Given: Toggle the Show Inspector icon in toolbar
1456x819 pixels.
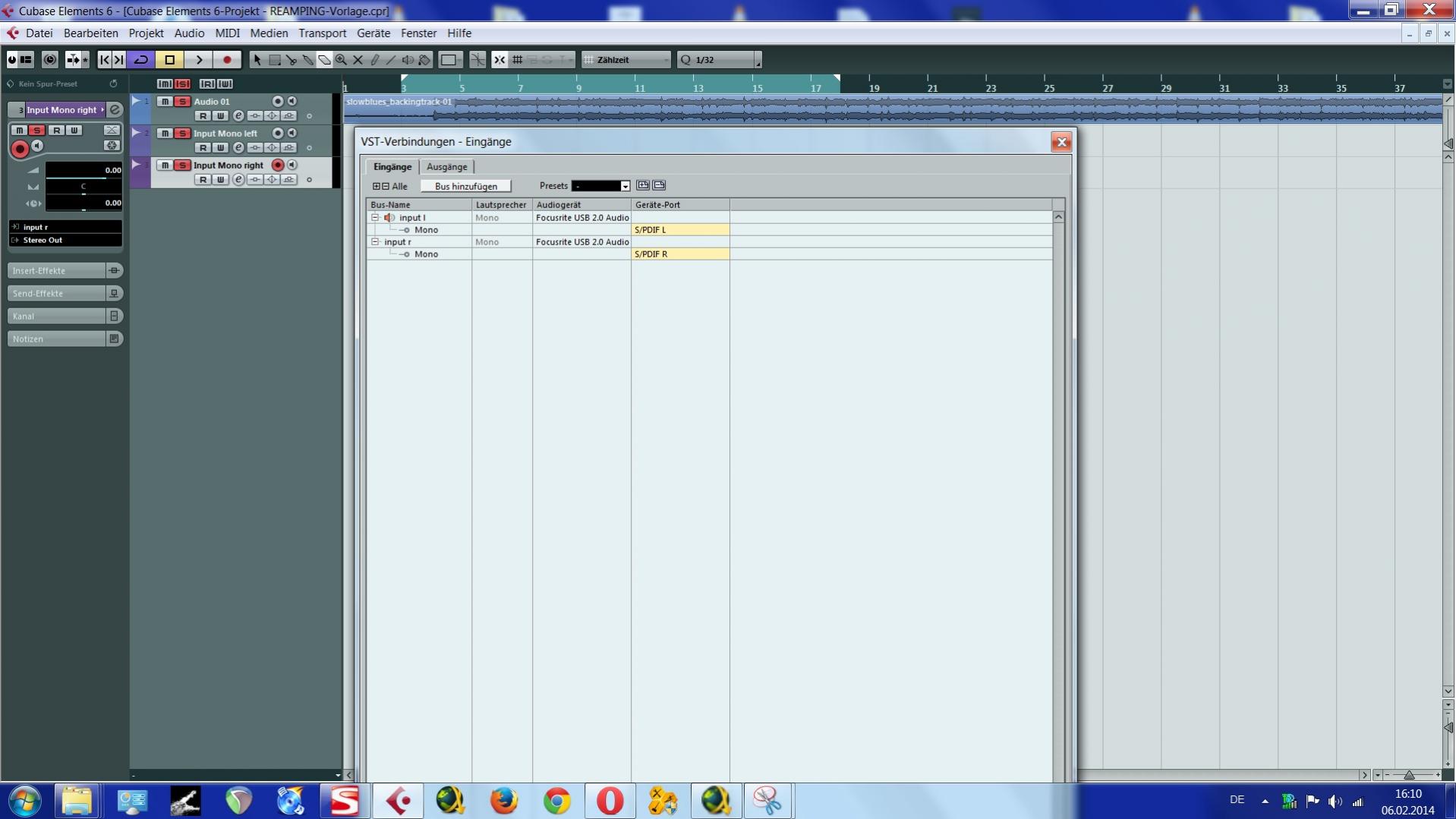Looking at the screenshot, I should (27, 60).
